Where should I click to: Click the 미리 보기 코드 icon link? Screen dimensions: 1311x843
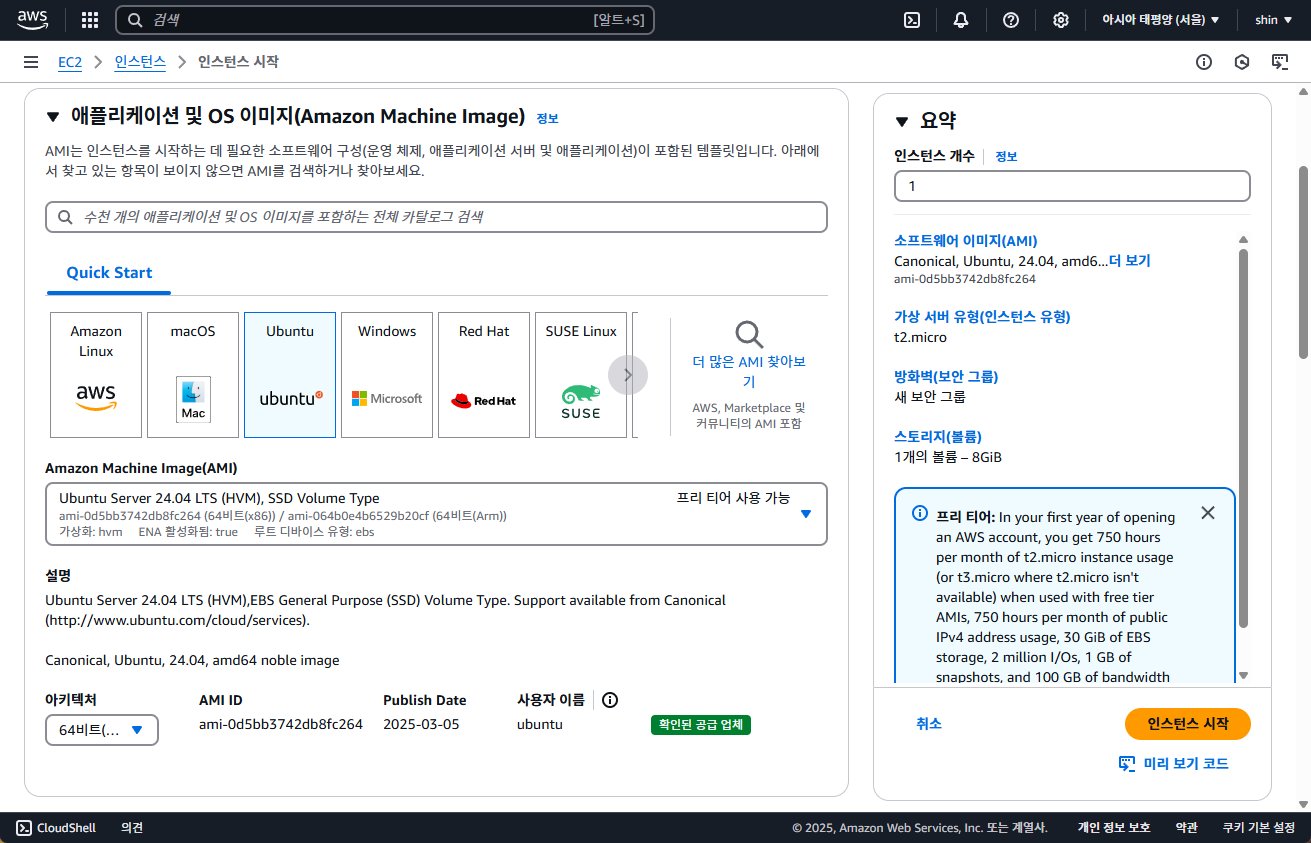point(1173,763)
